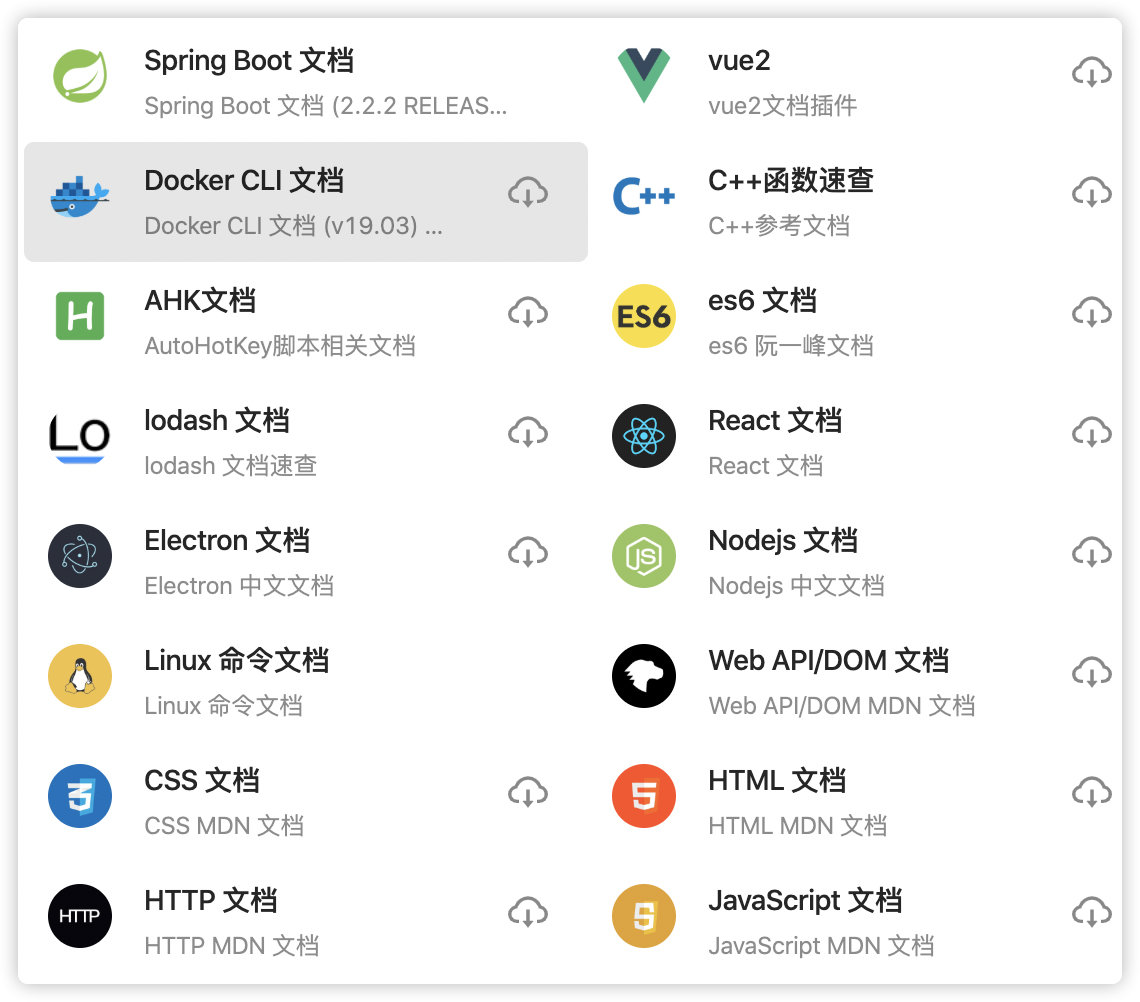The height and width of the screenshot is (1002, 1140).
Task: Select the Docker CLI 文档 title
Action: pyautogui.click(x=244, y=180)
